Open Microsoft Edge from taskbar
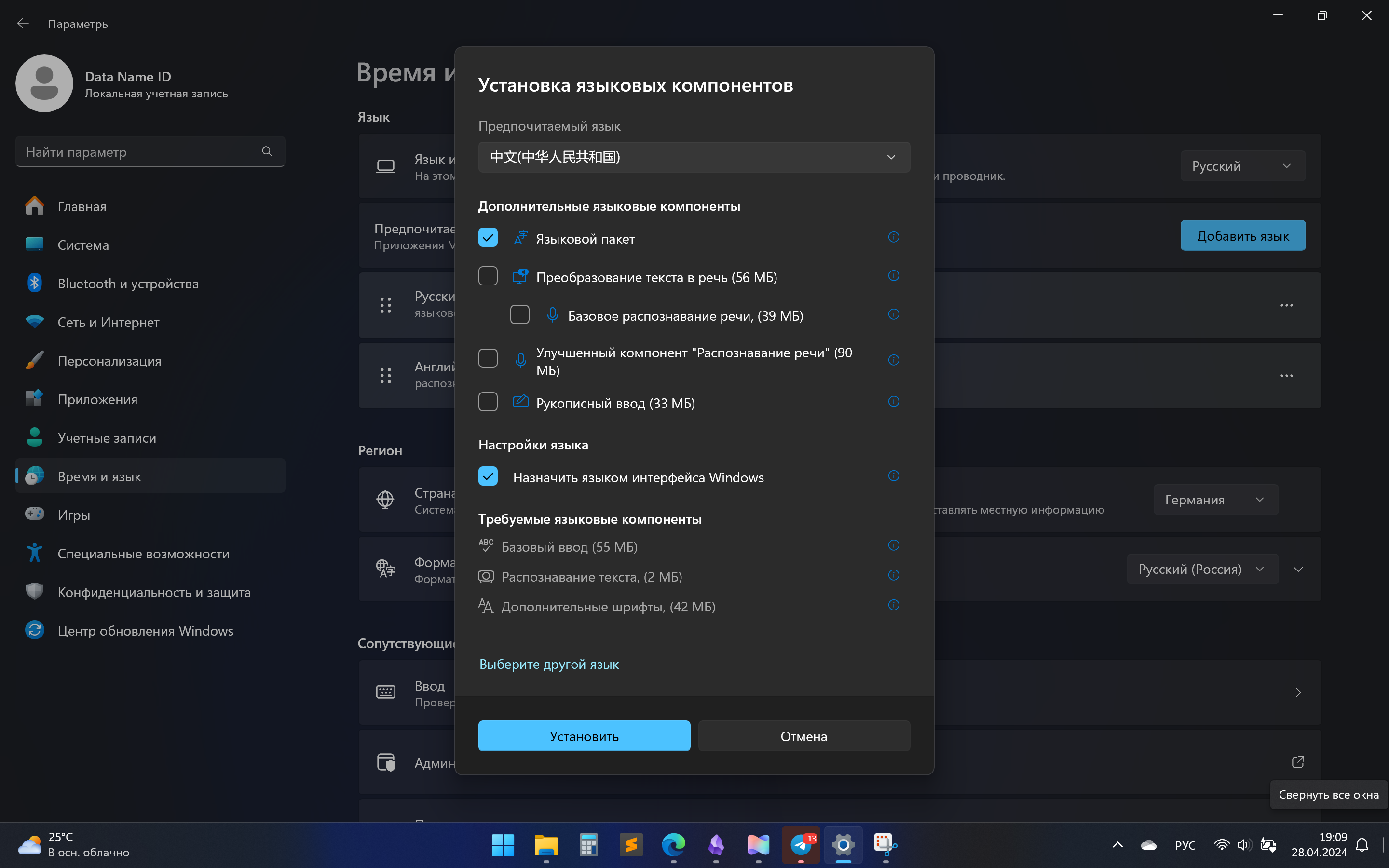The image size is (1389, 868). click(673, 844)
